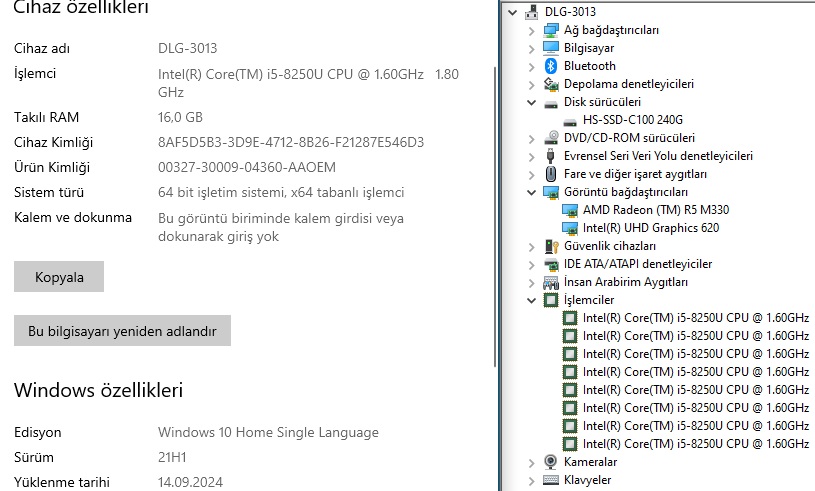Click the Disk sürücüleri drive icon
Screen dimensions: 815x491
551,102
